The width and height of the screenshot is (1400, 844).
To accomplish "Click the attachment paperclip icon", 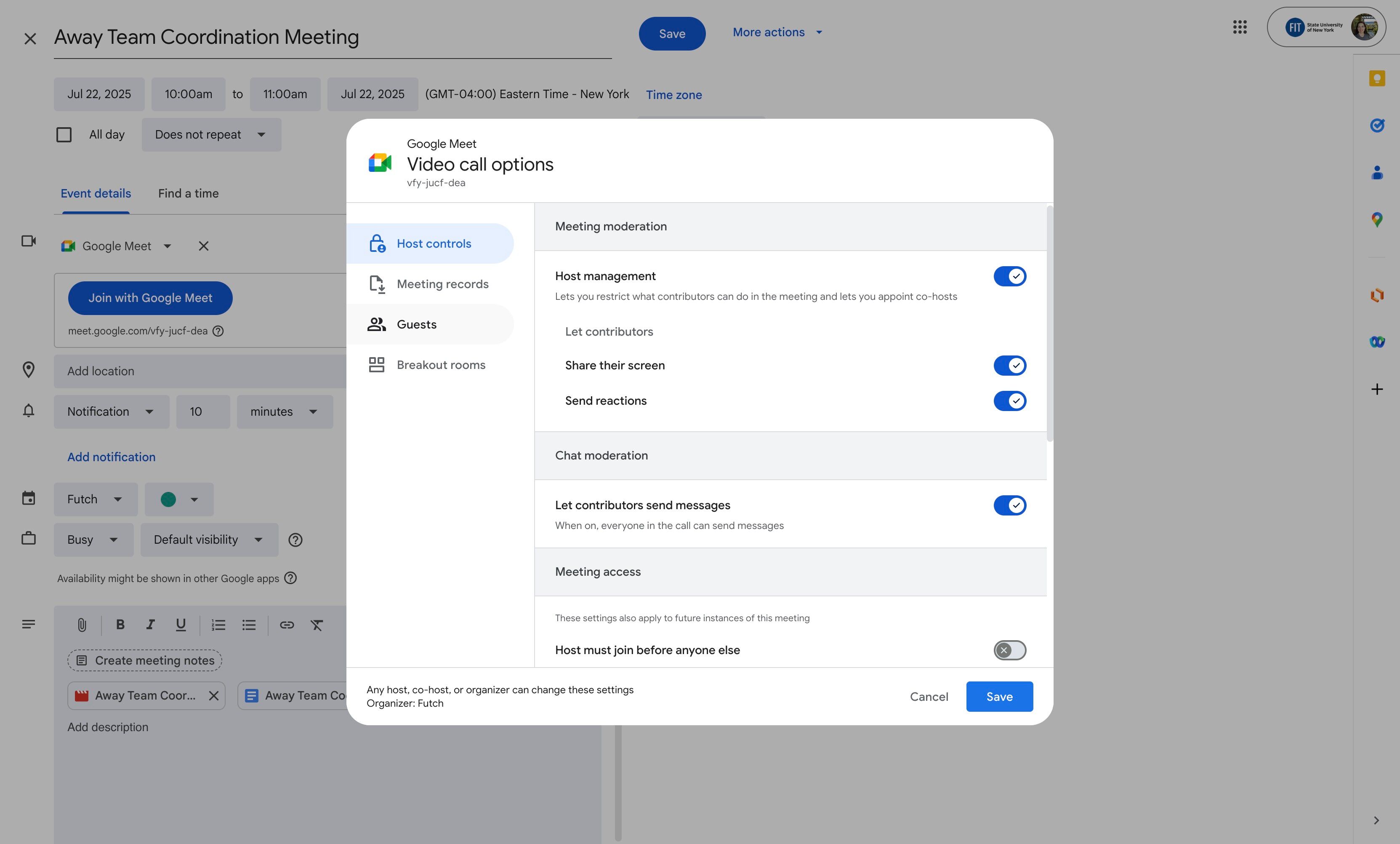I will coord(82,625).
